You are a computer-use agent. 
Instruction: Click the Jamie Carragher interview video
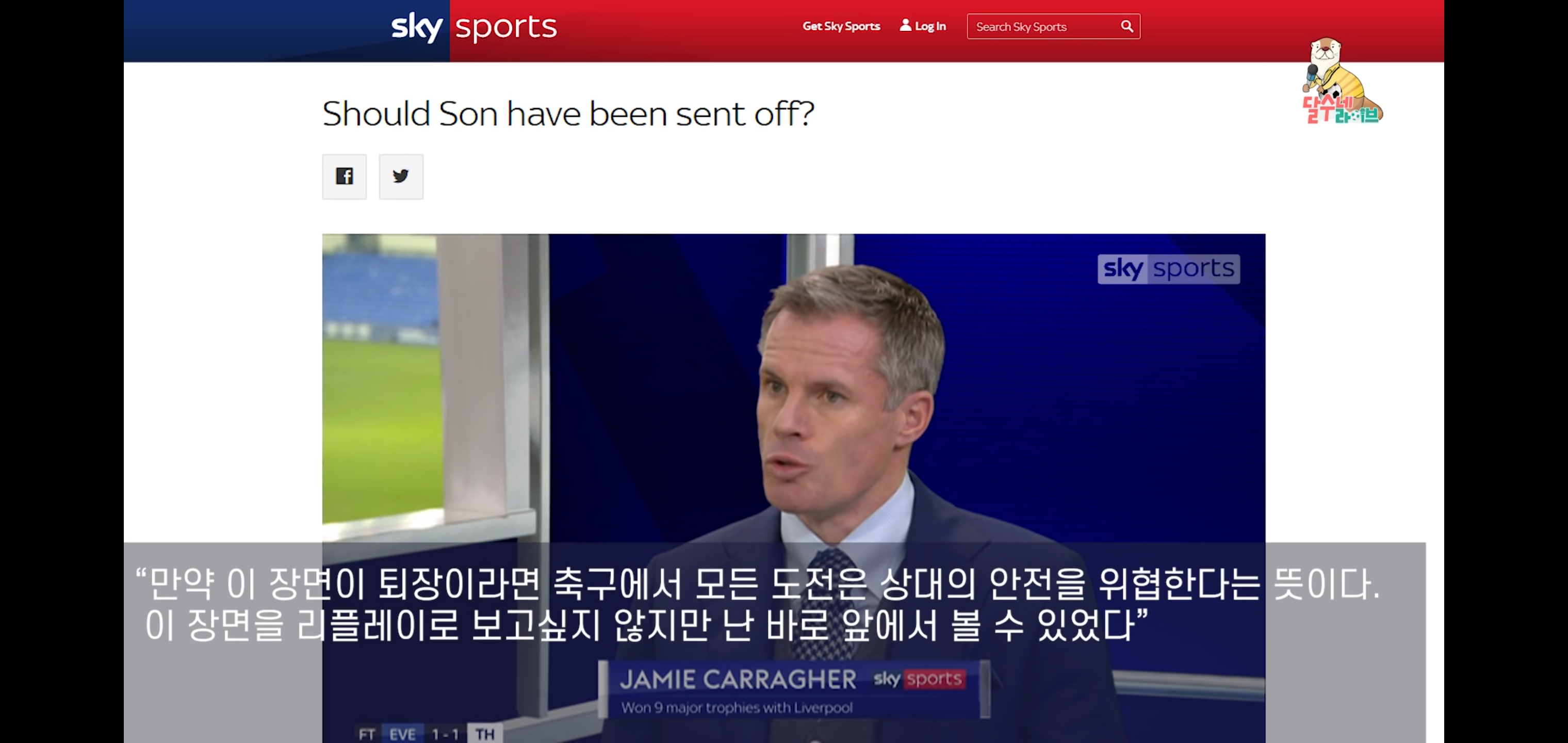pyautogui.click(x=793, y=488)
